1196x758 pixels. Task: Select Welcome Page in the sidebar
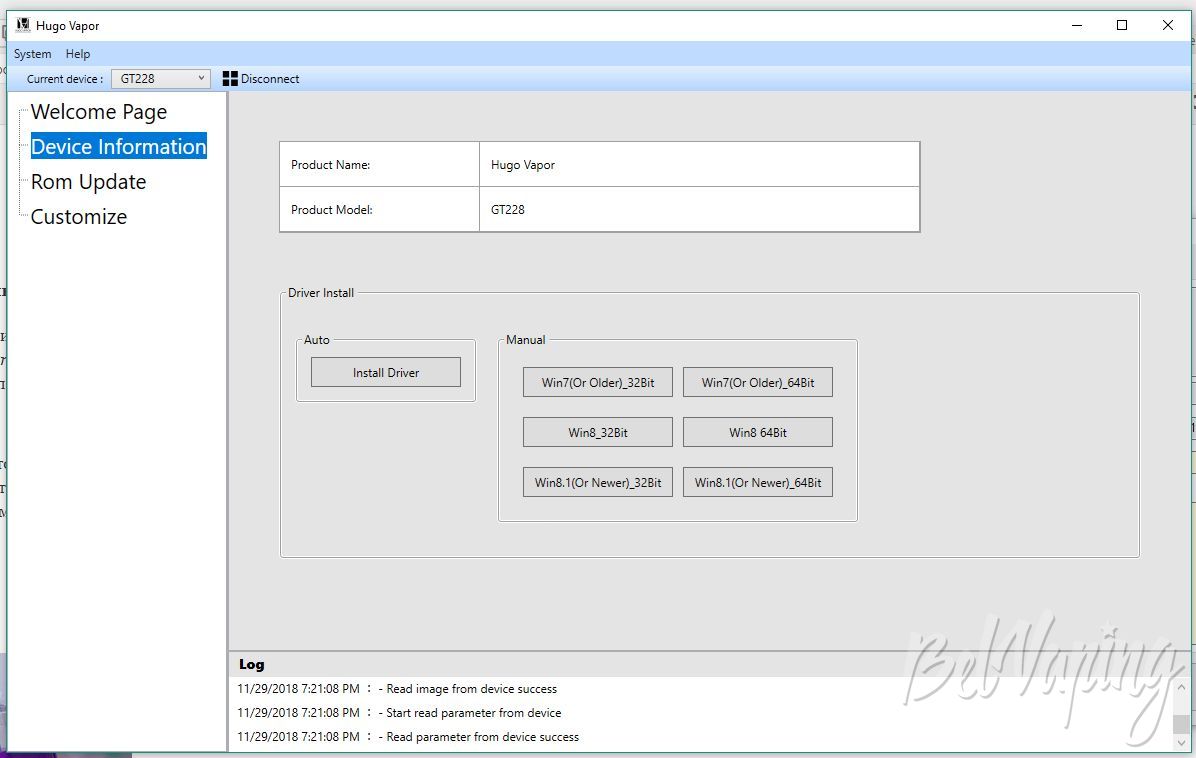point(98,112)
